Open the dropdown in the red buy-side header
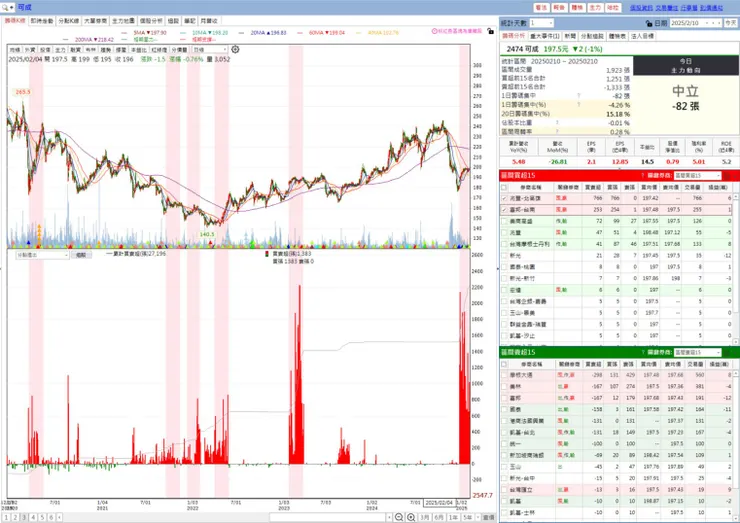This screenshot has height=523, width=740. [x=718, y=176]
